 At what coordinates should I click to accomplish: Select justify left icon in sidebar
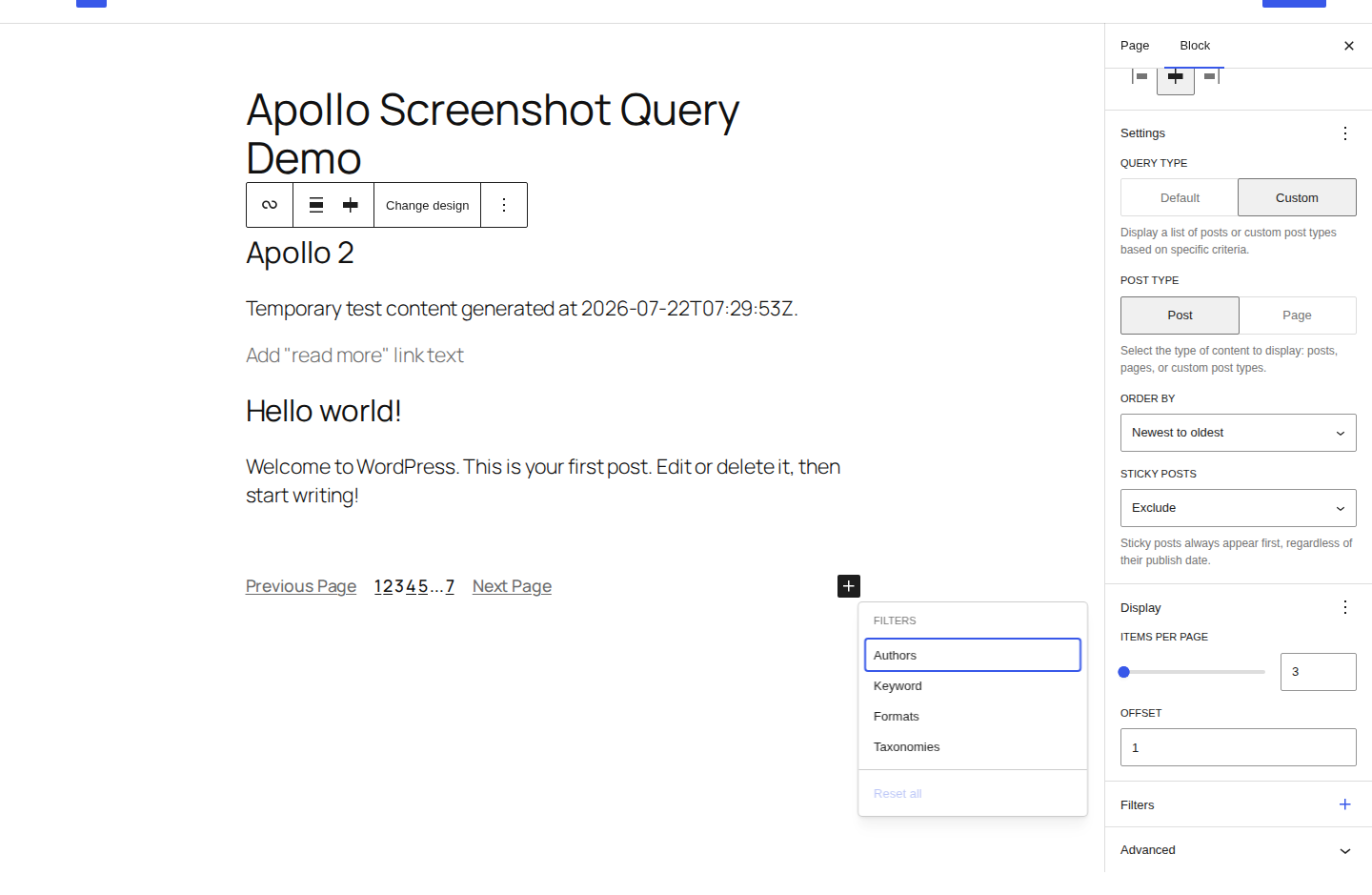pyautogui.click(x=1140, y=76)
